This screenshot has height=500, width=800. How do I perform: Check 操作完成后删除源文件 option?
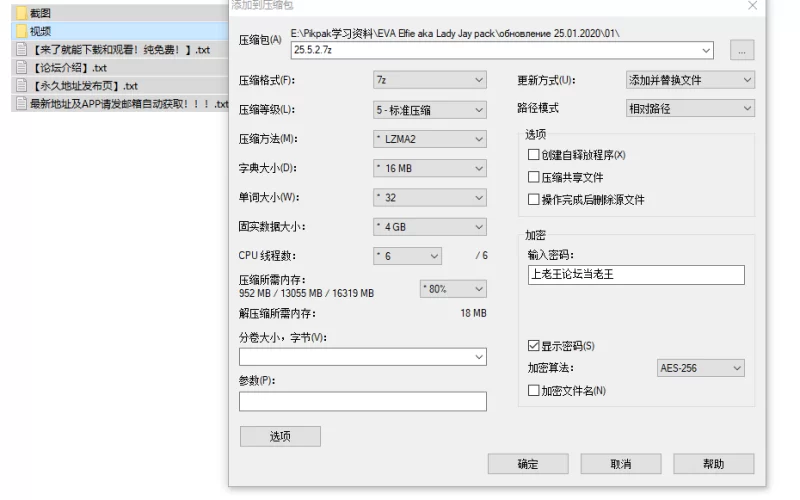(x=534, y=199)
